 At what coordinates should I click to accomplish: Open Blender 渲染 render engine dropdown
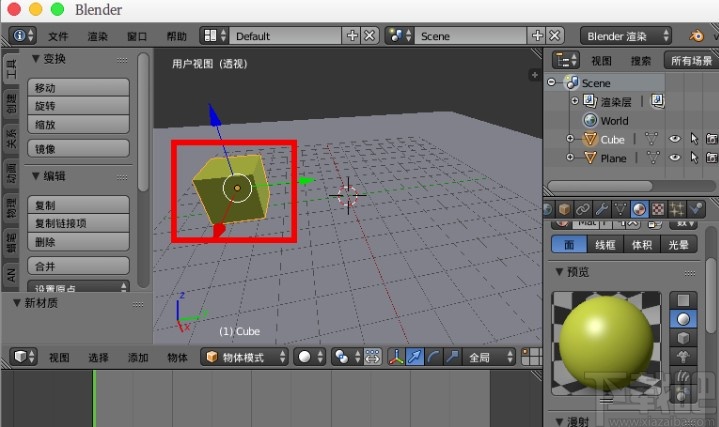(626, 35)
